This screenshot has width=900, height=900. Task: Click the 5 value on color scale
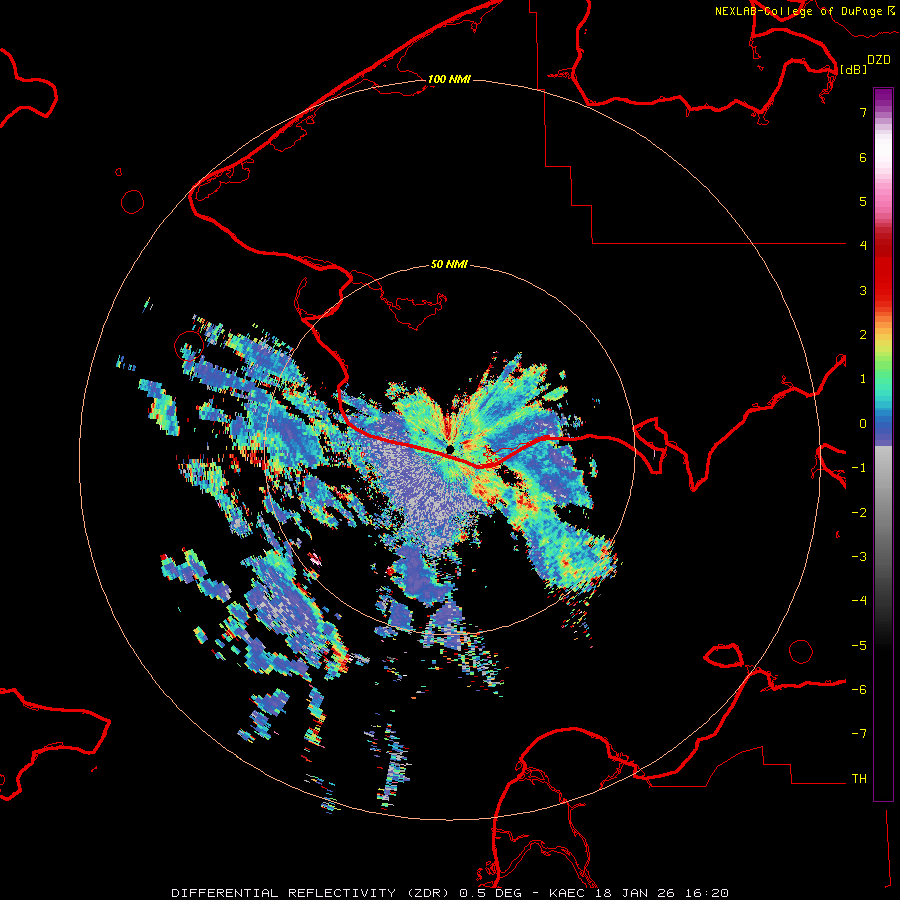[863, 201]
